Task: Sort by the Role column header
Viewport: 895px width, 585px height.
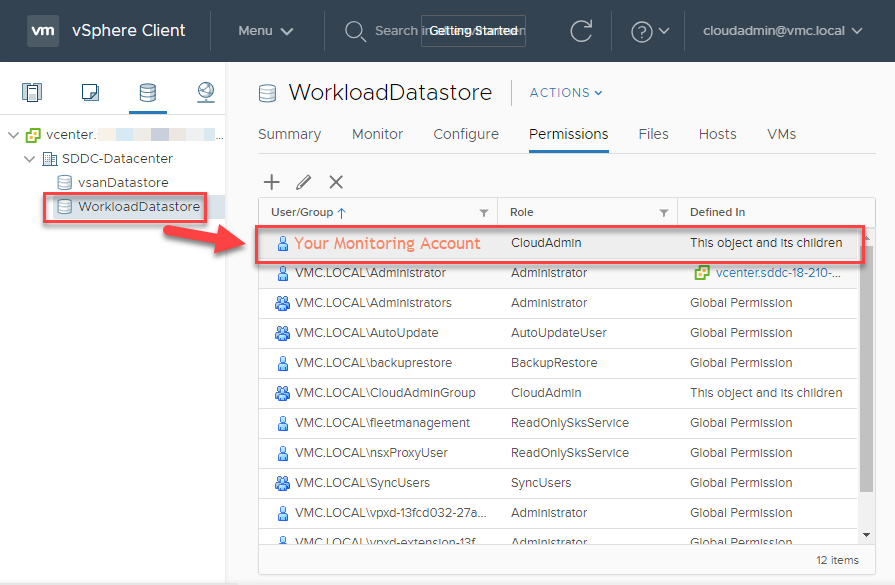Action: 522,212
